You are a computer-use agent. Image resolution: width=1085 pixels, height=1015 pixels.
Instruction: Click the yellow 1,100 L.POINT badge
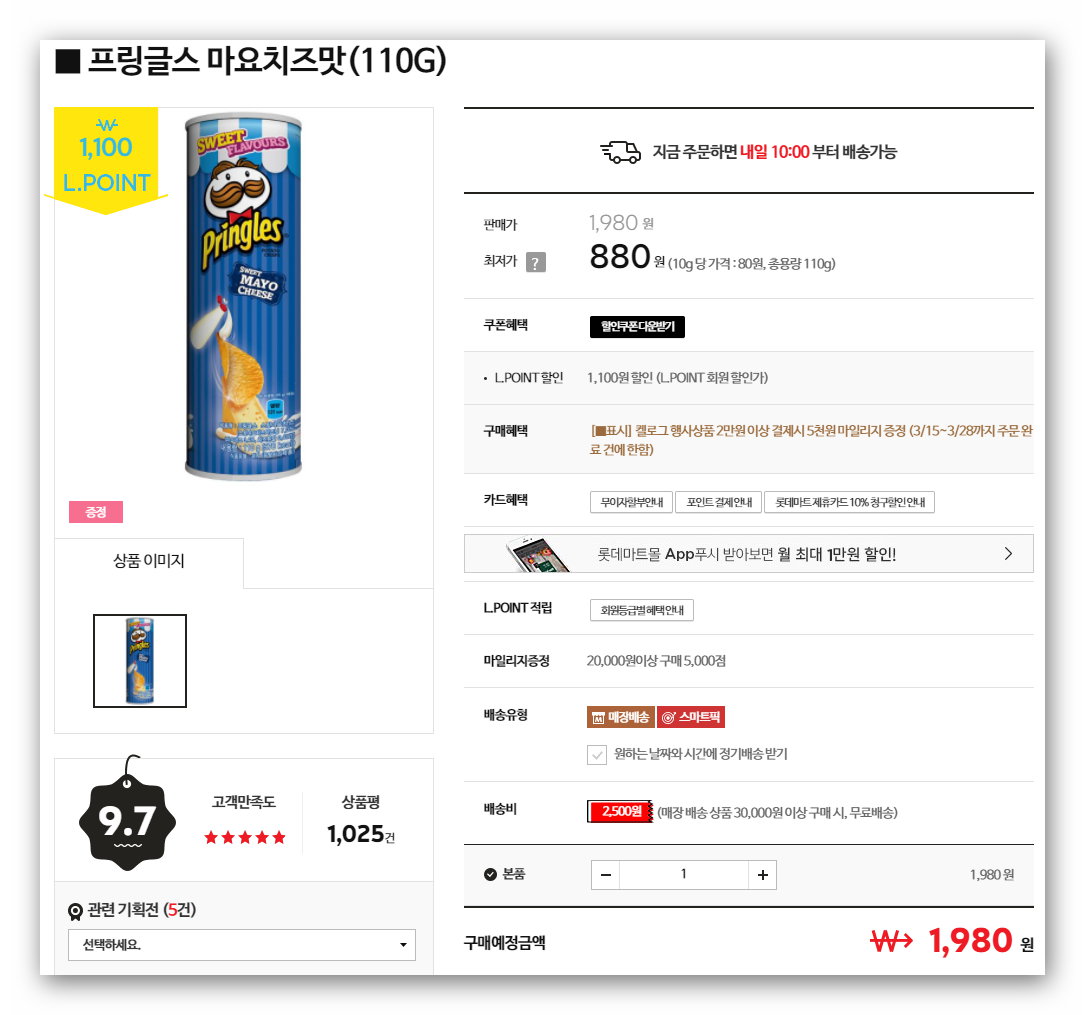tap(106, 161)
